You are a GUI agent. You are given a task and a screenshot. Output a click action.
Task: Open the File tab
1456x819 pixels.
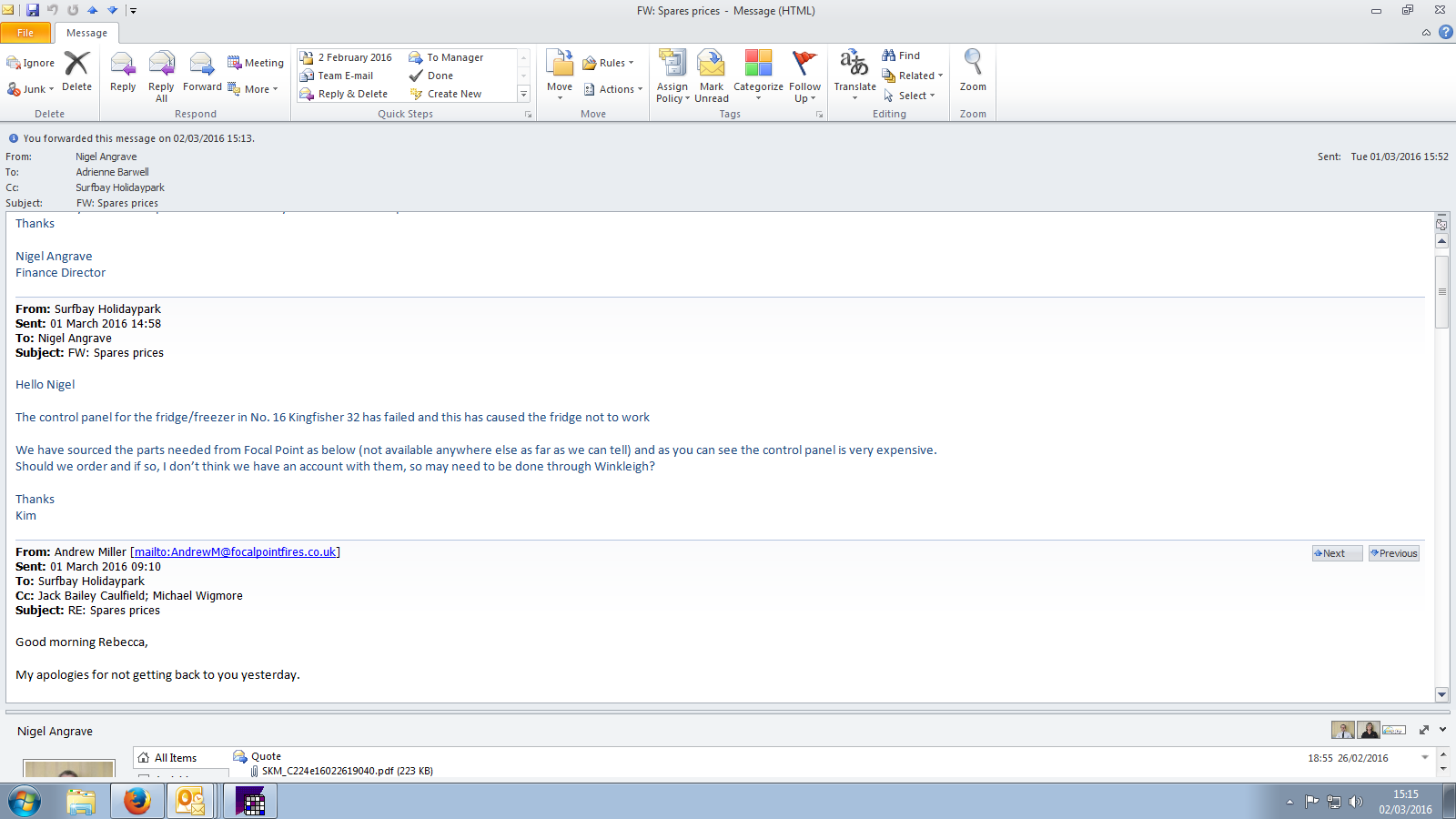tap(25, 33)
